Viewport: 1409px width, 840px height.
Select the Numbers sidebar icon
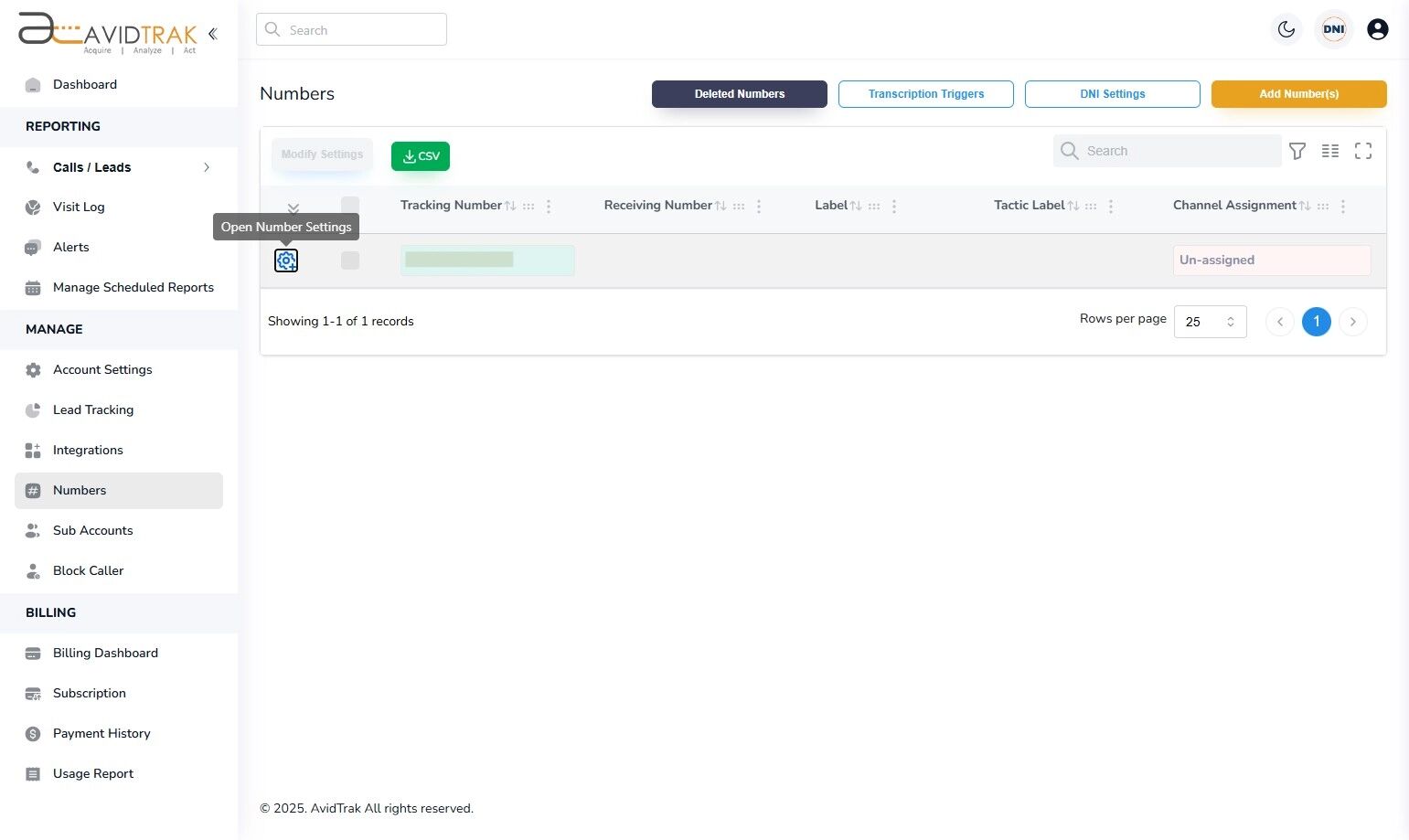33,490
